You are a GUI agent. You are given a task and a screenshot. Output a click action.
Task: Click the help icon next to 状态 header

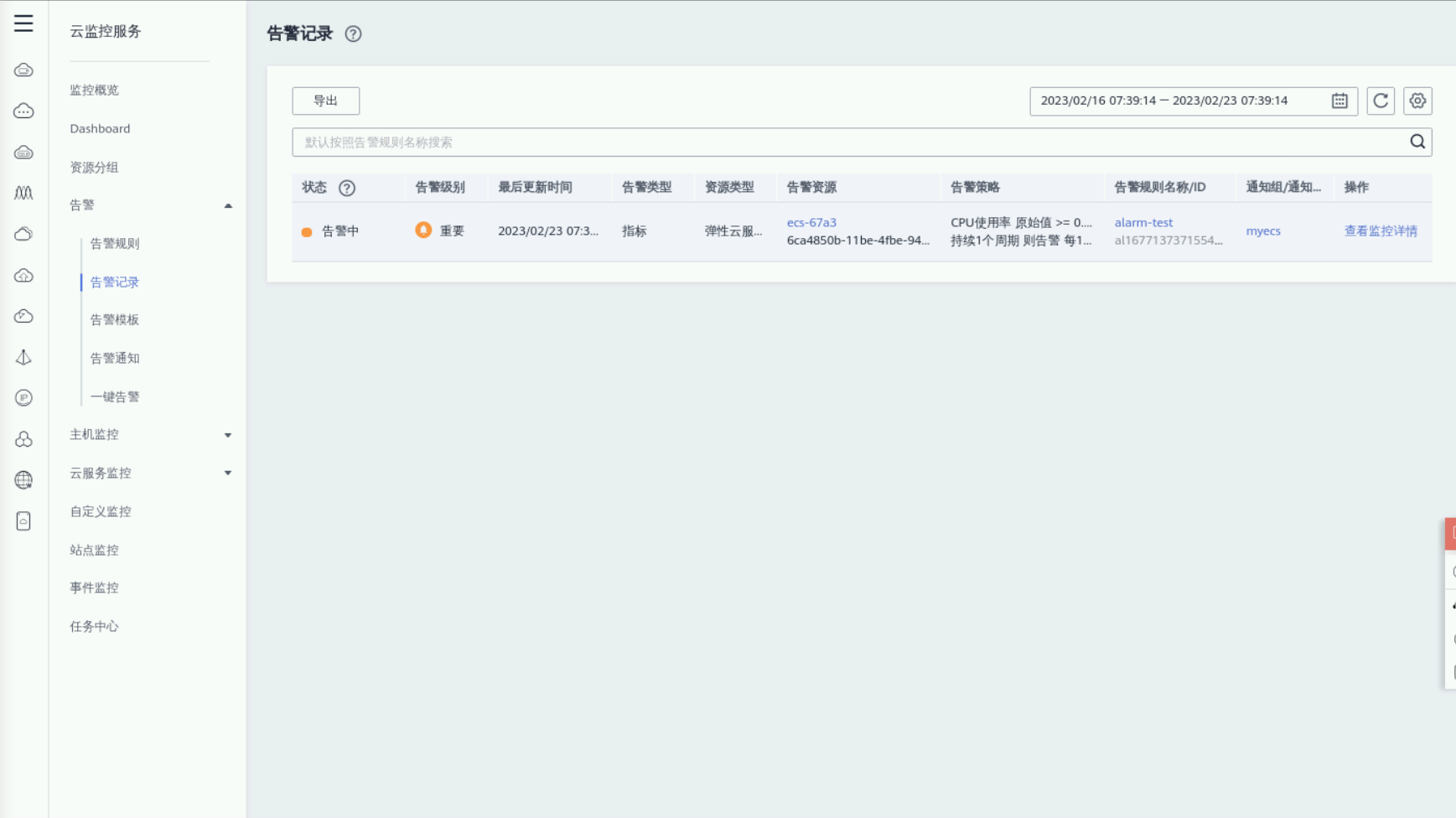(347, 188)
